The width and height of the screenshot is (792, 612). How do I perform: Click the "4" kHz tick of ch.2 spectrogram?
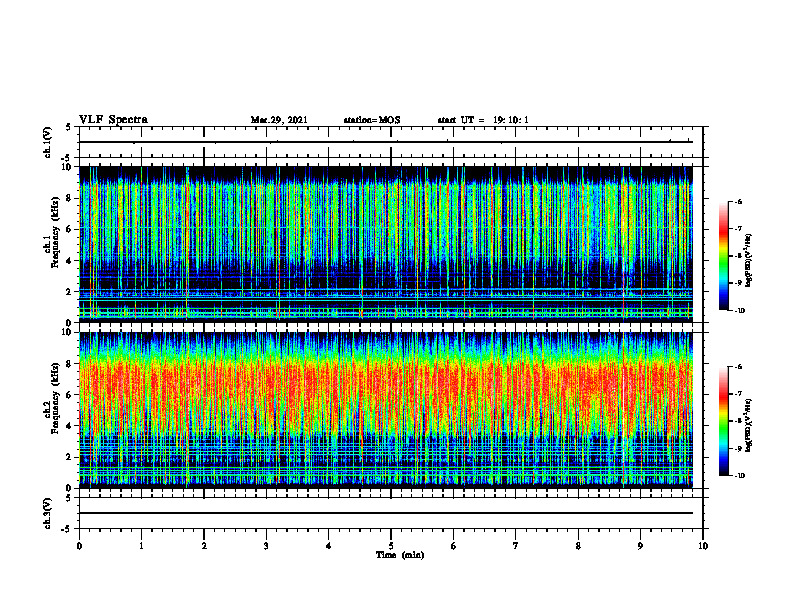click(x=70, y=426)
